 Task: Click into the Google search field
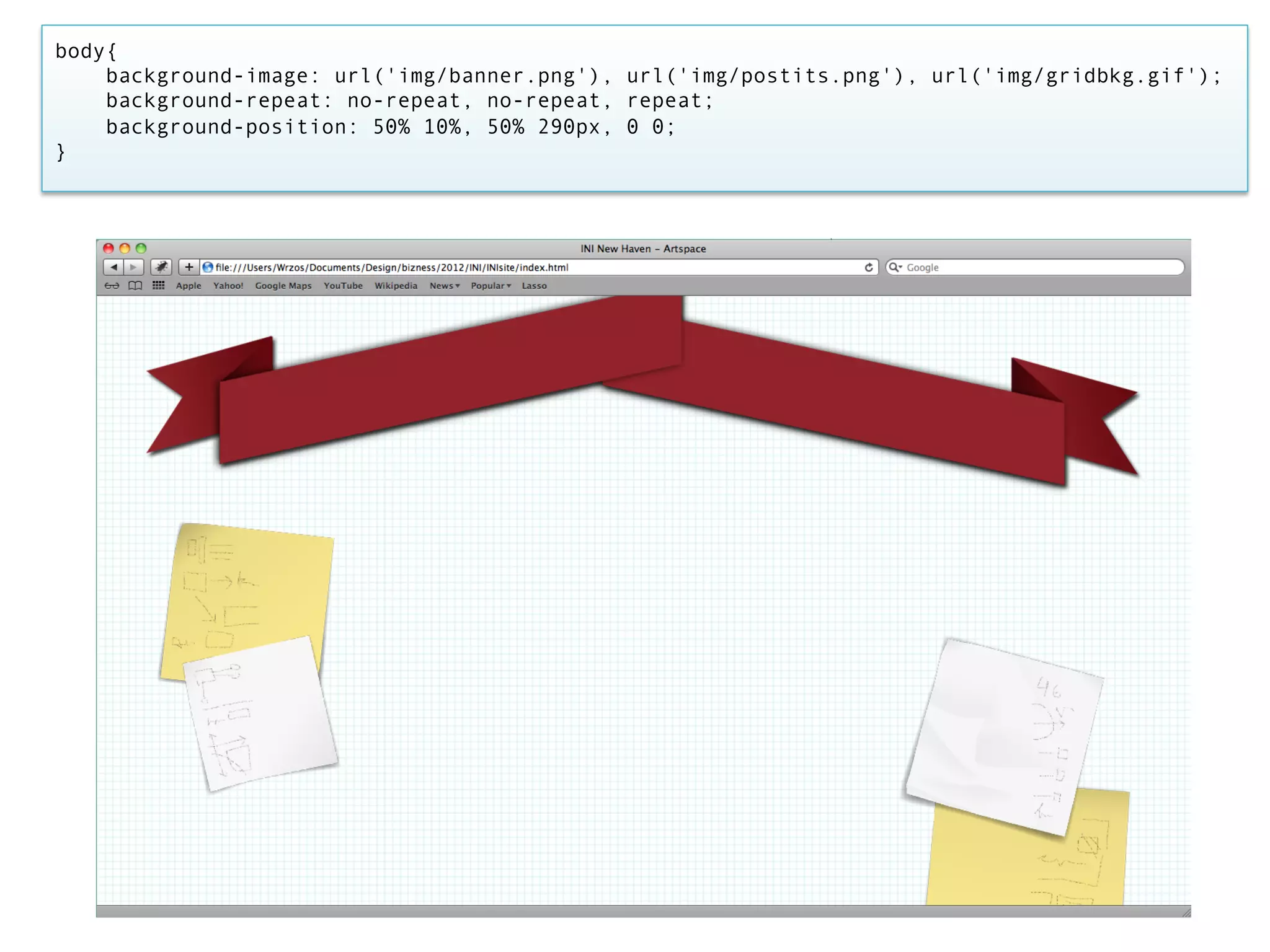[x=1042, y=267]
